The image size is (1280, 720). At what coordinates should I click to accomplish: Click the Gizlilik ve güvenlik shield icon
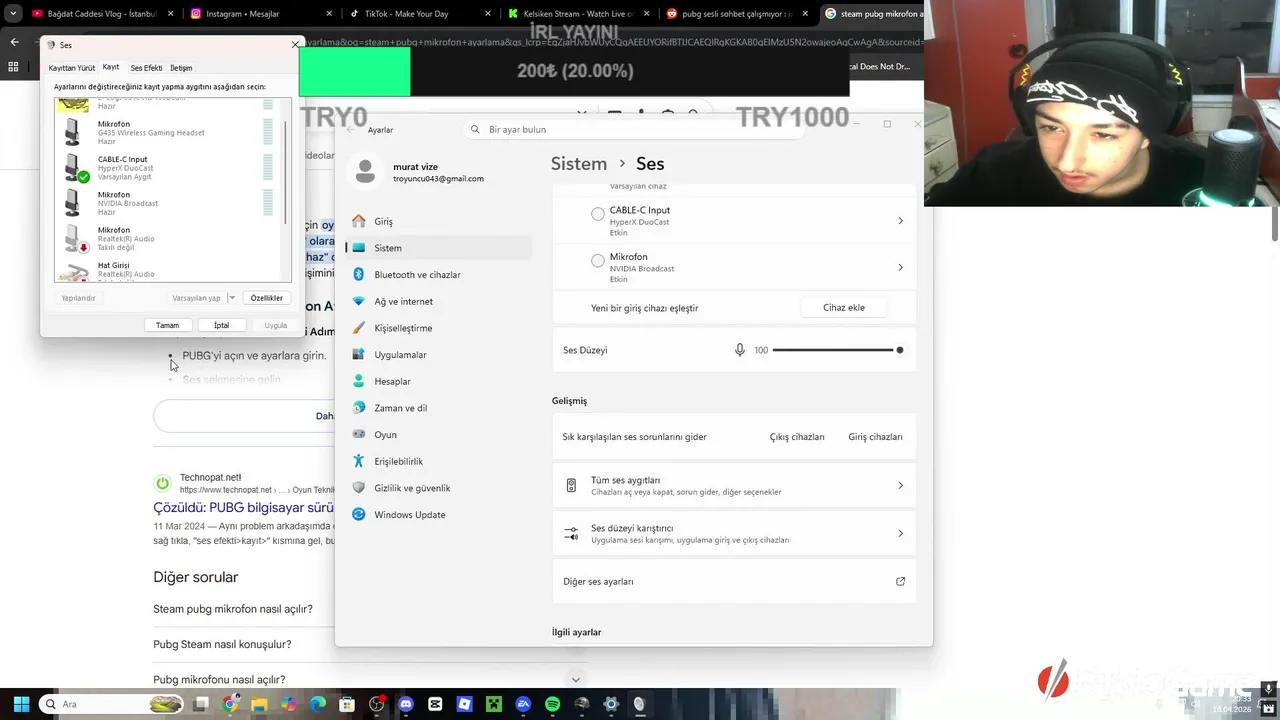point(359,488)
